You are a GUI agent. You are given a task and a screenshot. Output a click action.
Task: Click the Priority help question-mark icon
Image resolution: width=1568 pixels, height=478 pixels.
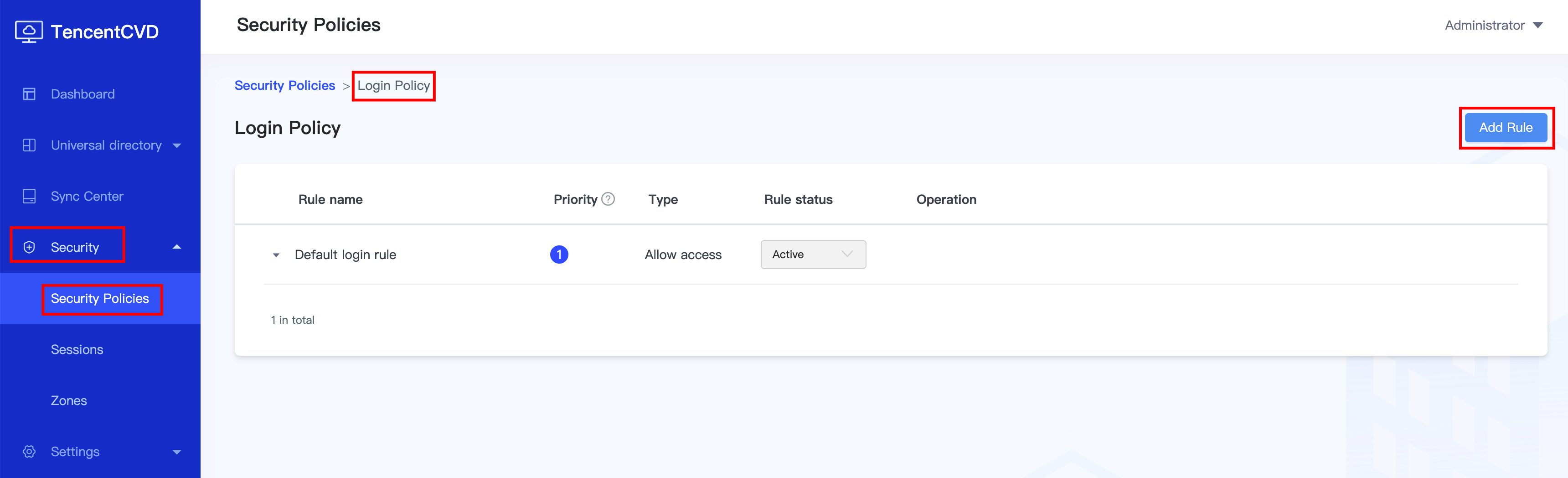point(608,199)
